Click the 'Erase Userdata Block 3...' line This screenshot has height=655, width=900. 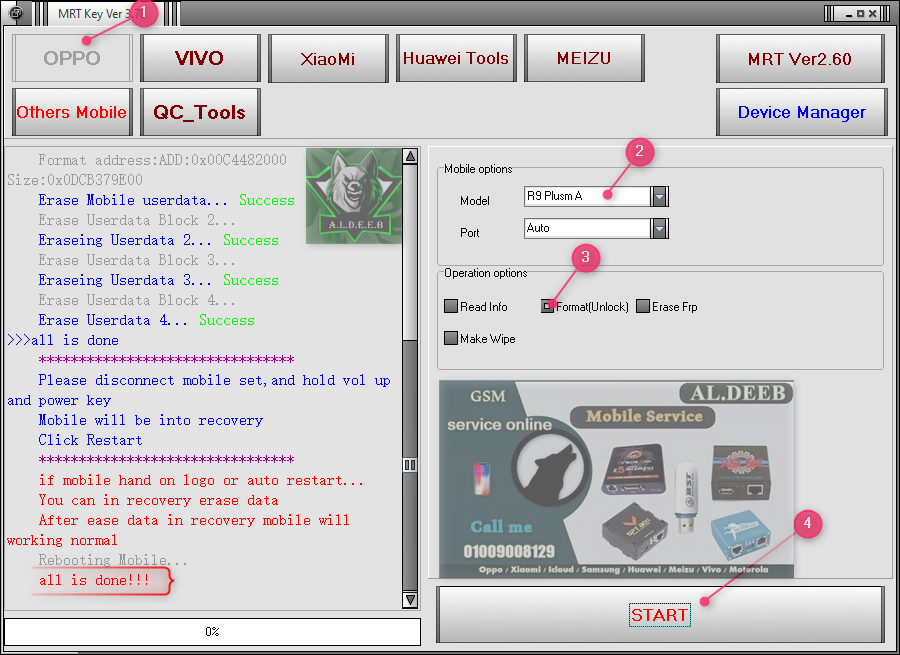tap(137, 261)
